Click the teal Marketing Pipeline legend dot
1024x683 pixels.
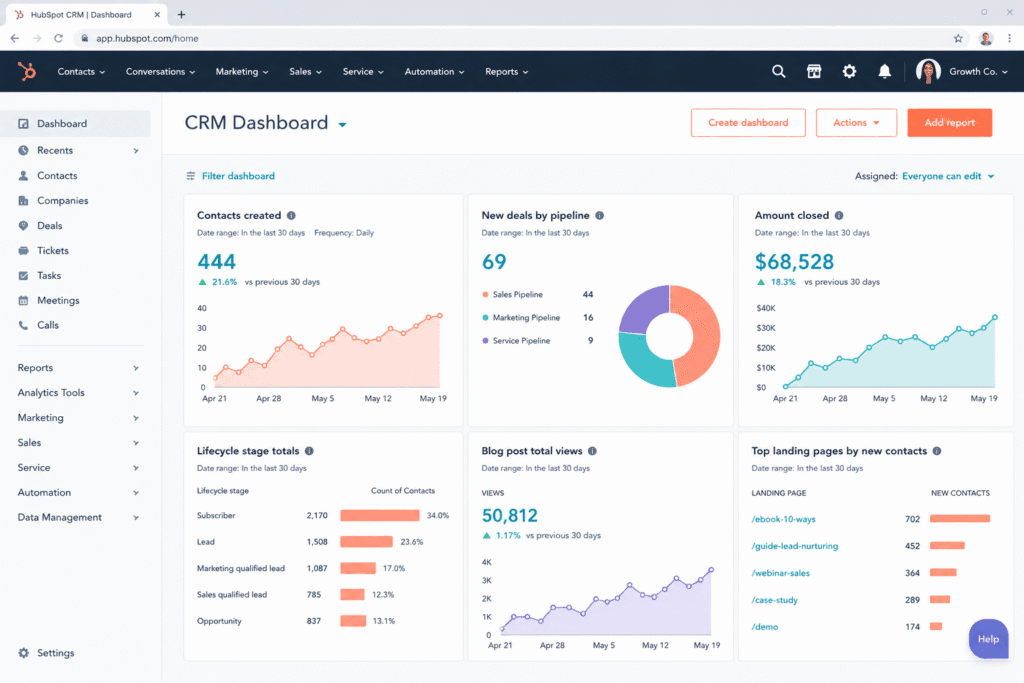pos(485,318)
